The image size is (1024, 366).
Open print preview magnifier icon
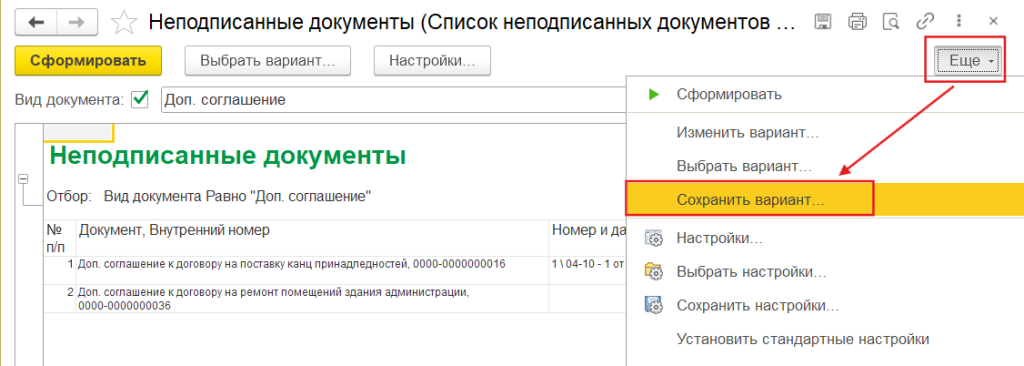pyautogui.click(x=891, y=22)
